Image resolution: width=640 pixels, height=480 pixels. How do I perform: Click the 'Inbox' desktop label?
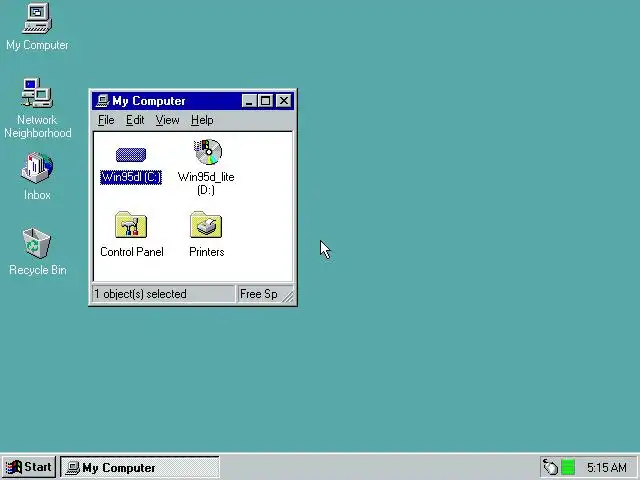[x=37, y=195]
